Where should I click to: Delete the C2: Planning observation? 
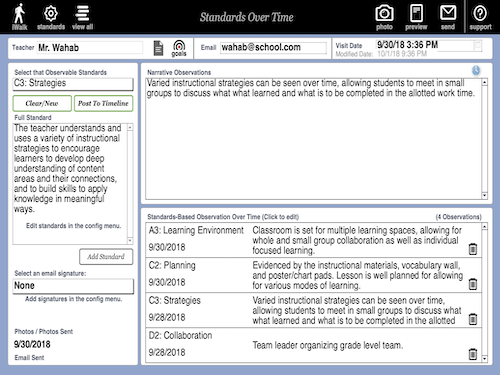click(x=473, y=284)
